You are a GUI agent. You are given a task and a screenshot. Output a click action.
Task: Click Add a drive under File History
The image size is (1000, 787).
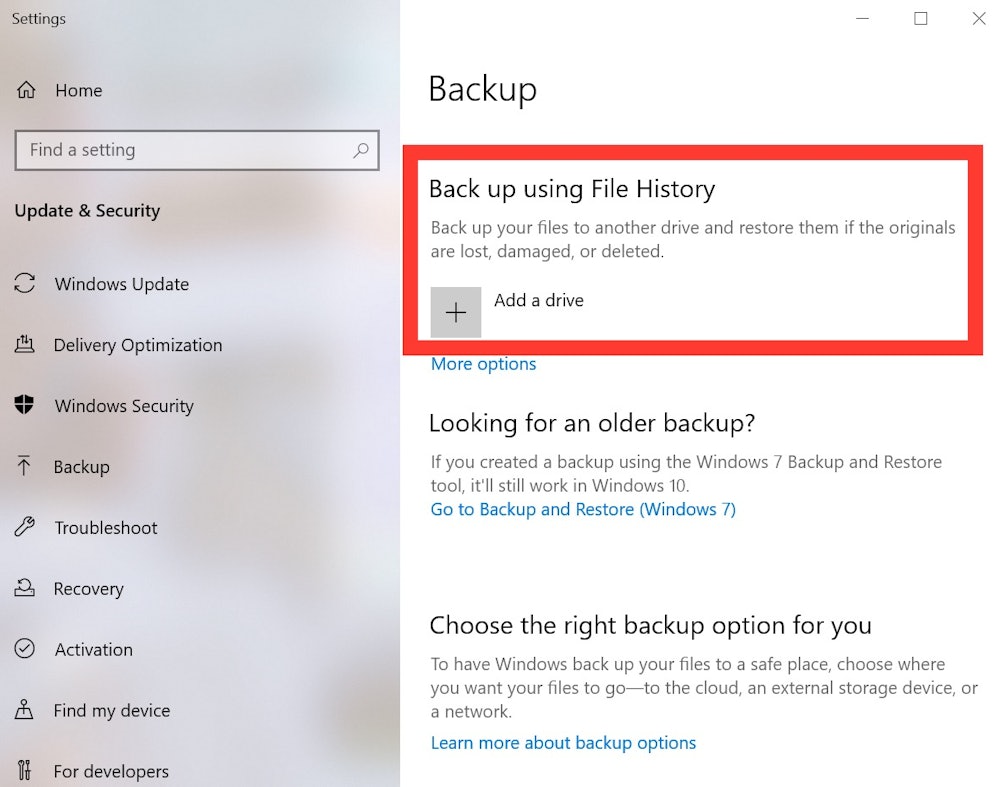[539, 300]
